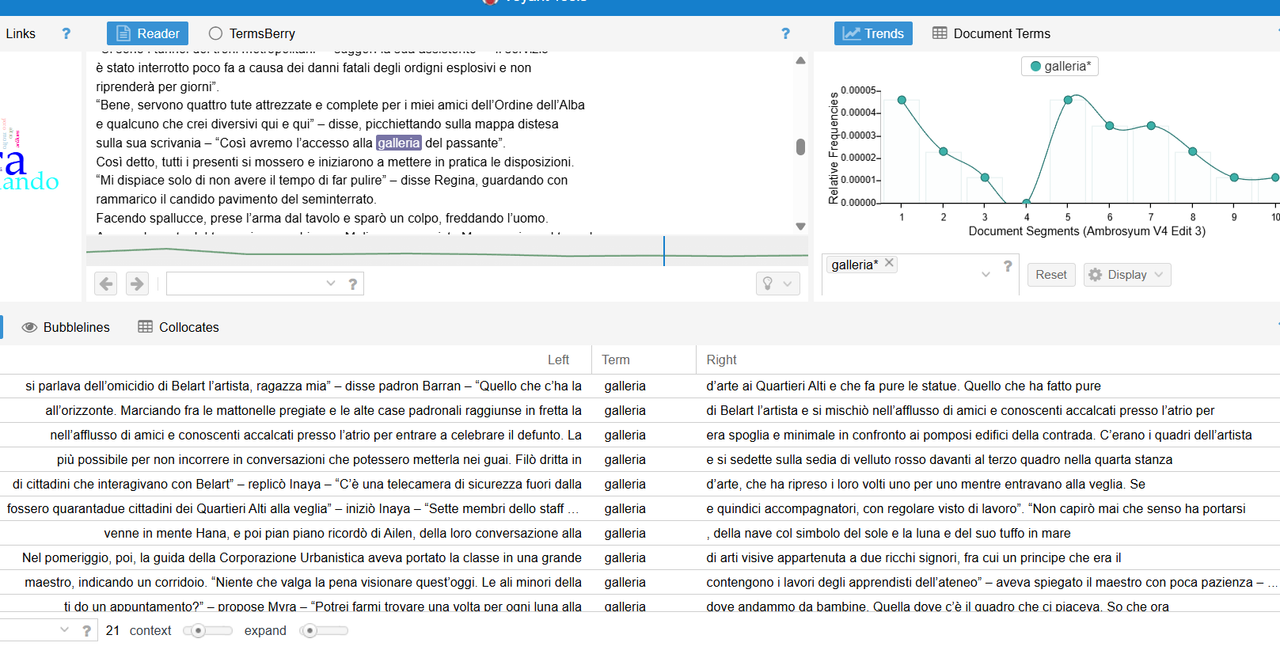Select row starting "d'arte ai Quartieri Alti"
Viewport: 1280px width, 647px height.
coord(640,385)
